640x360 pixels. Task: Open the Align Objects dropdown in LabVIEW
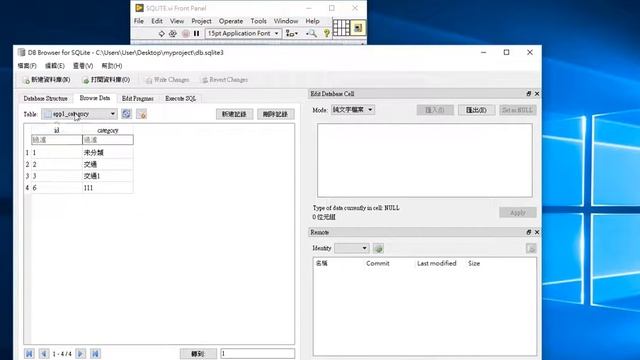pyautogui.click(x=291, y=33)
